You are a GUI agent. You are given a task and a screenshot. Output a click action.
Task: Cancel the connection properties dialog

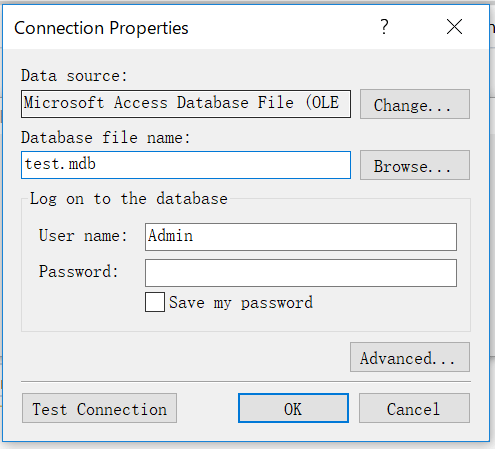click(x=414, y=408)
